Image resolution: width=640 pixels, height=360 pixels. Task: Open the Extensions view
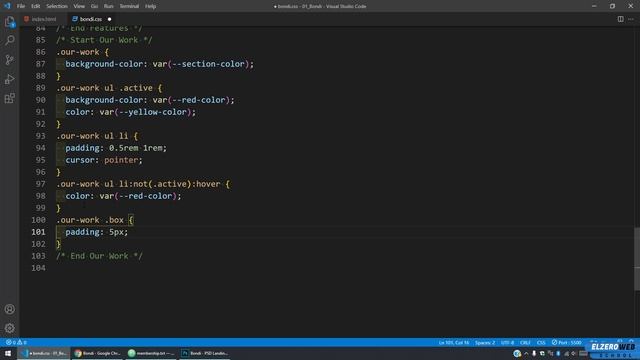pyautogui.click(x=9, y=98)
